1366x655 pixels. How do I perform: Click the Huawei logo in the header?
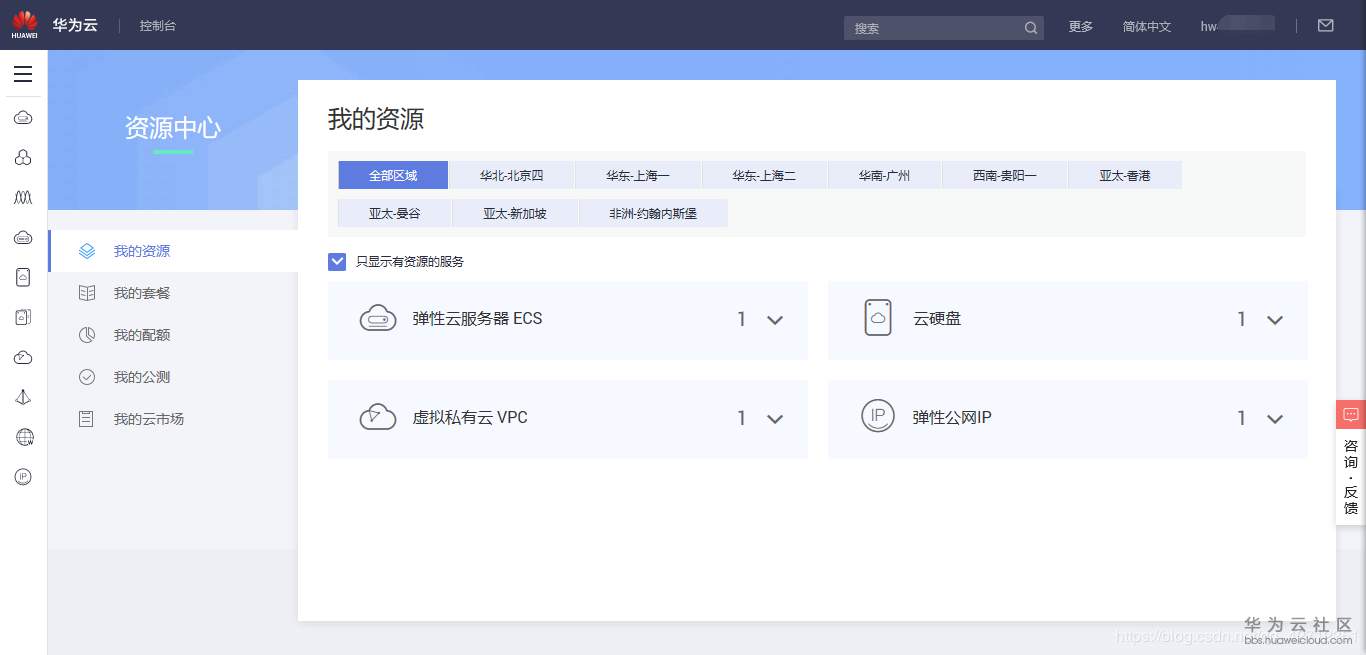tap(25, 25)
